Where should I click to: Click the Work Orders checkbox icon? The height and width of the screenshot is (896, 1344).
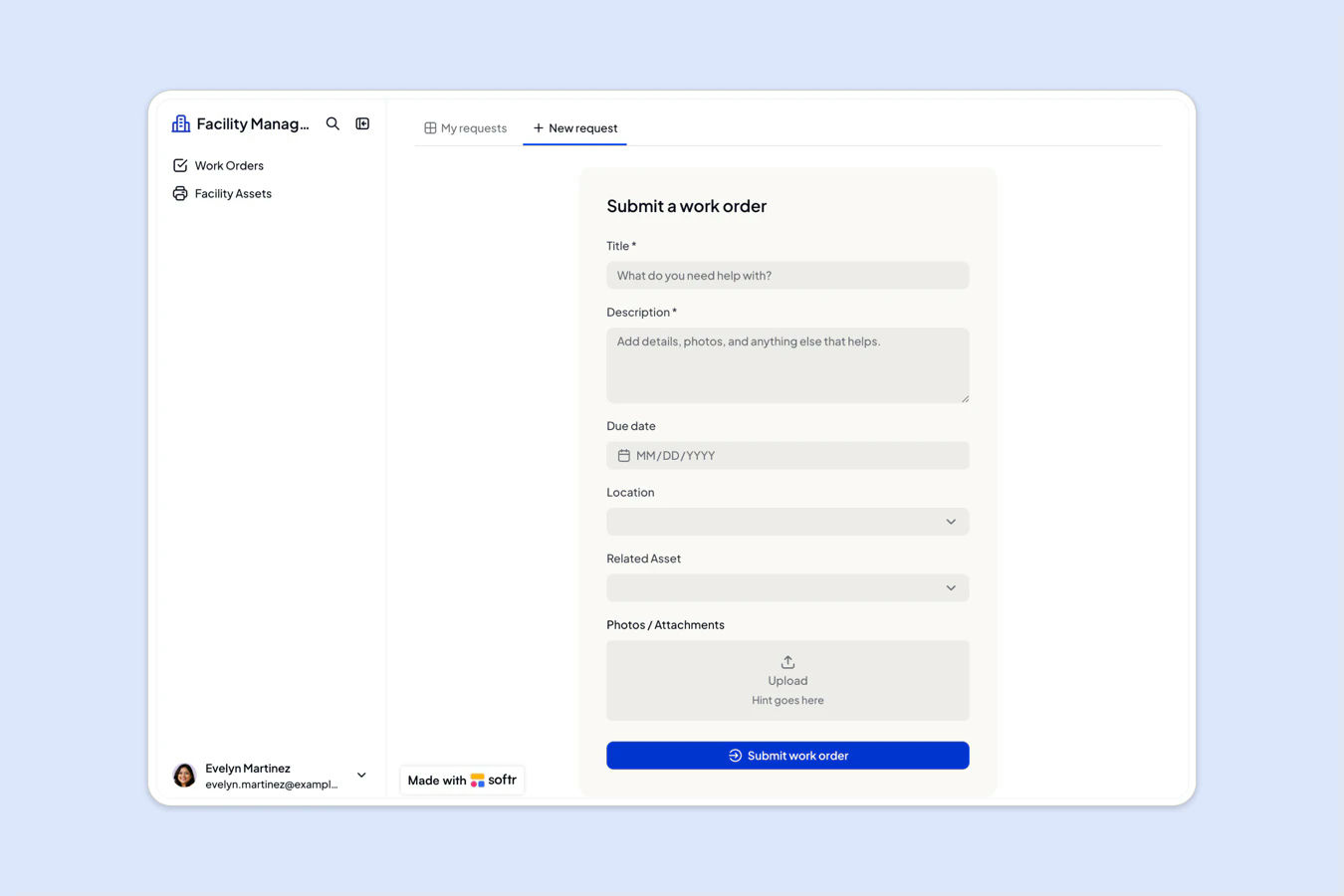click(180, 165)
